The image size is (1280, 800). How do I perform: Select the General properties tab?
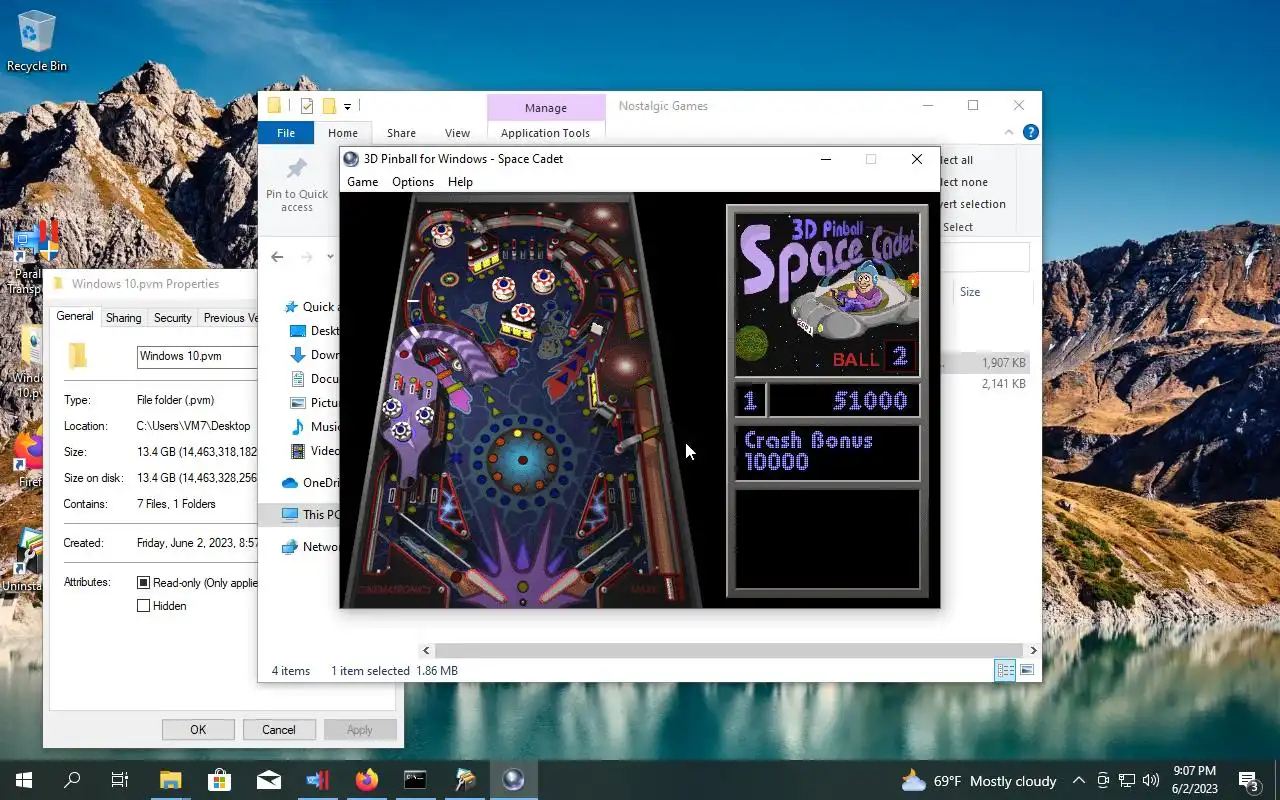[x=75, y=316]
